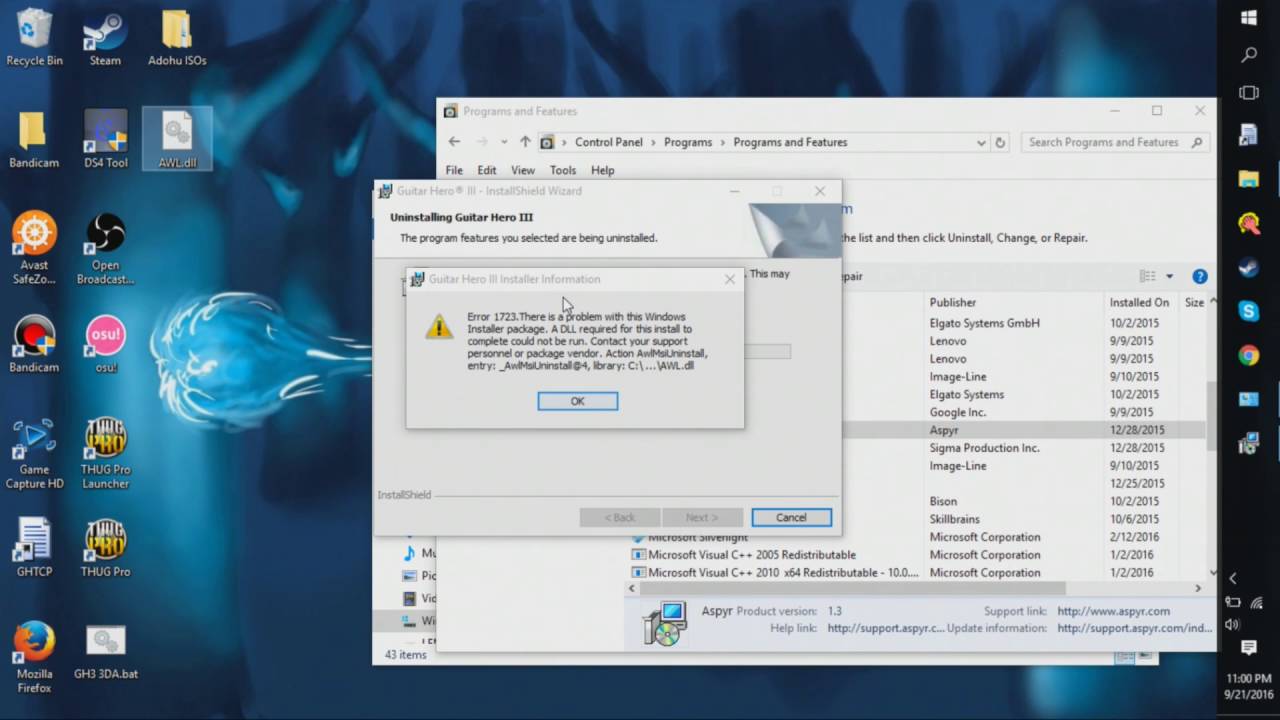Select the GHTCP desktop icon
Viewport: 1280px width, 720px height.
point(34,548)
